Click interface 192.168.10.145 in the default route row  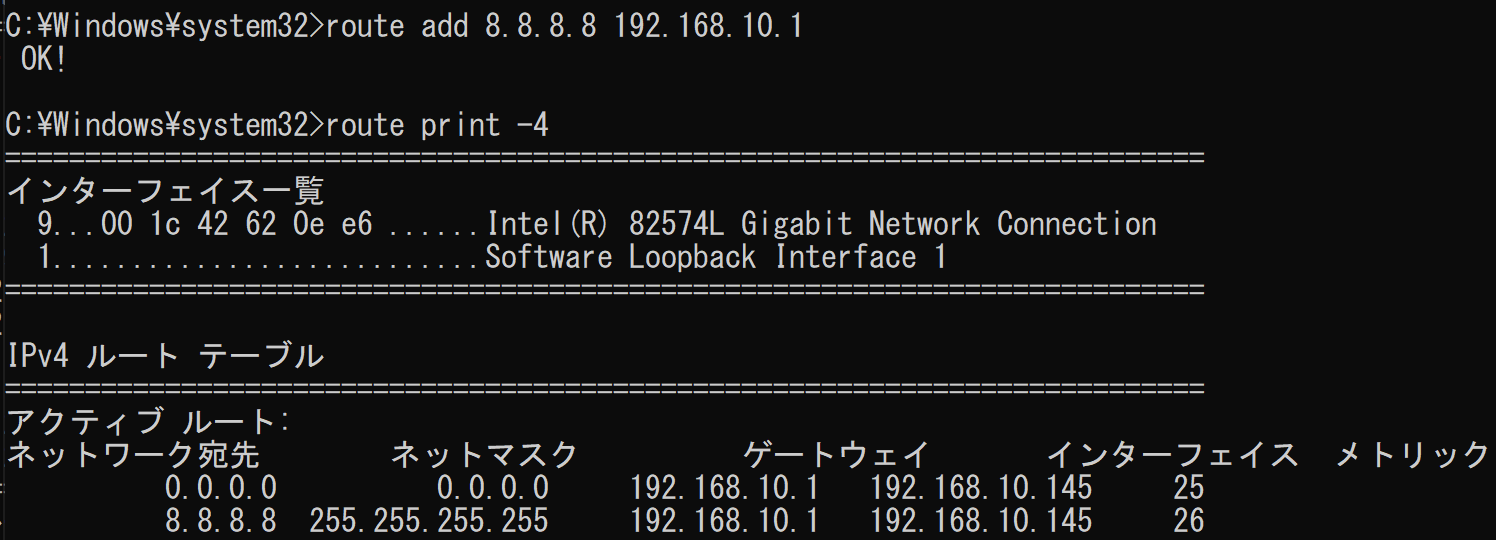(x=981, y=488)
